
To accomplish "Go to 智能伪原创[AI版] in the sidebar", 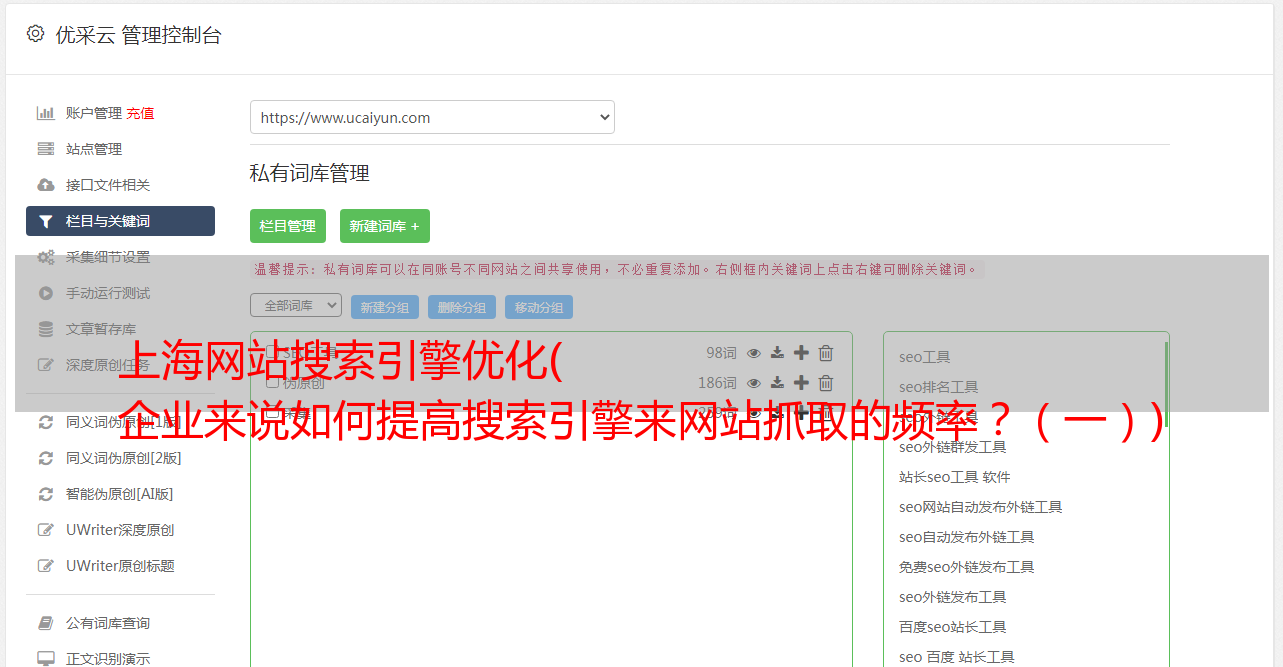I will (x=120, y=494).
